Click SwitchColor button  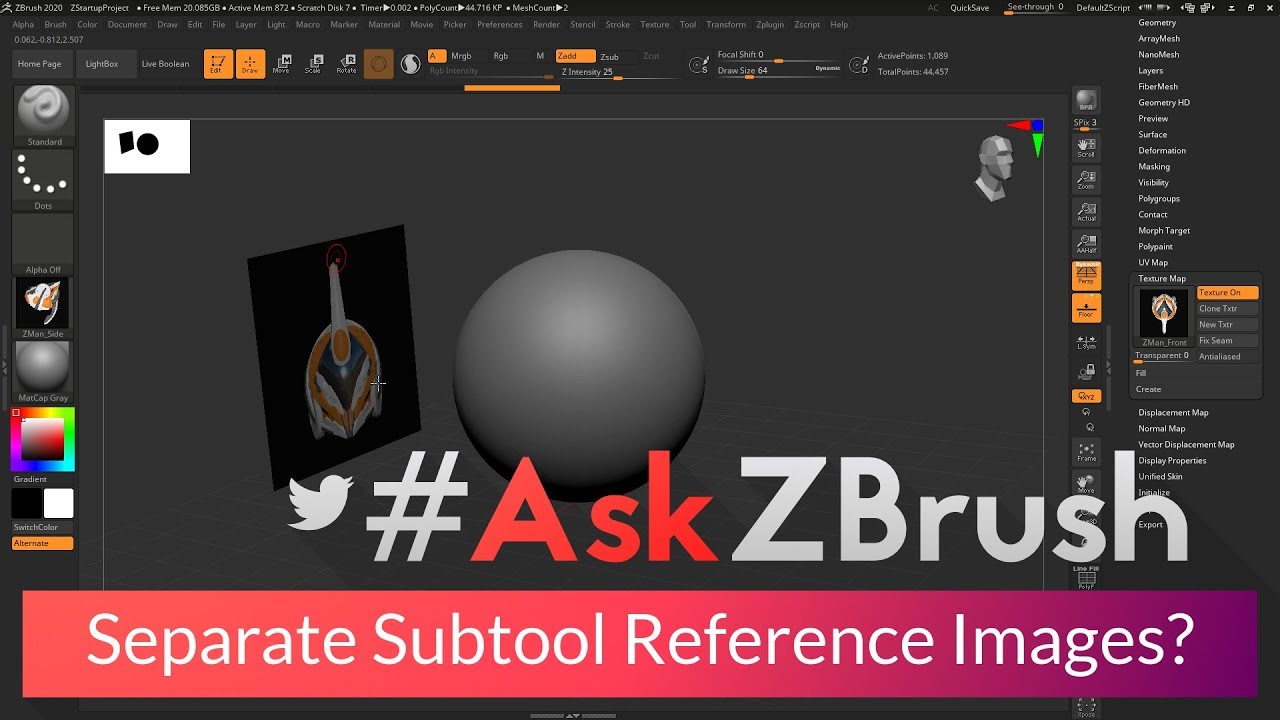43,527
